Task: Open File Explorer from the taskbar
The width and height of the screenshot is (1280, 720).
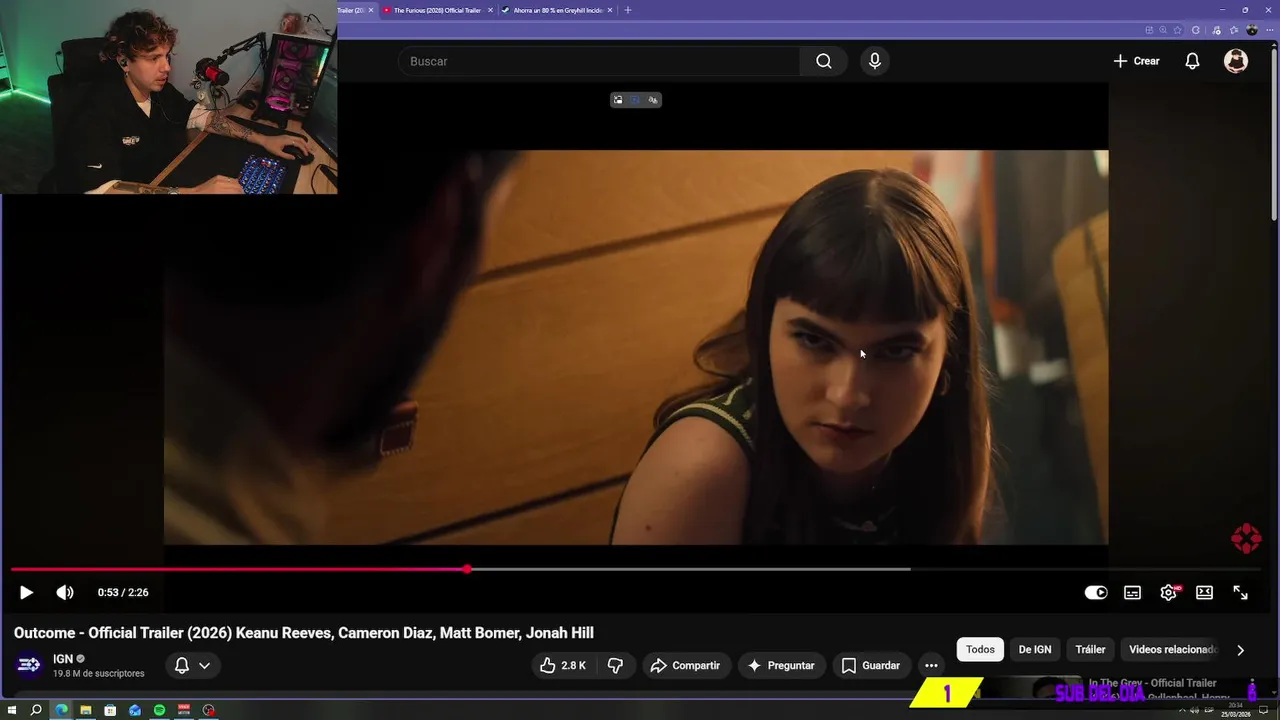Action: coord(86,710)
